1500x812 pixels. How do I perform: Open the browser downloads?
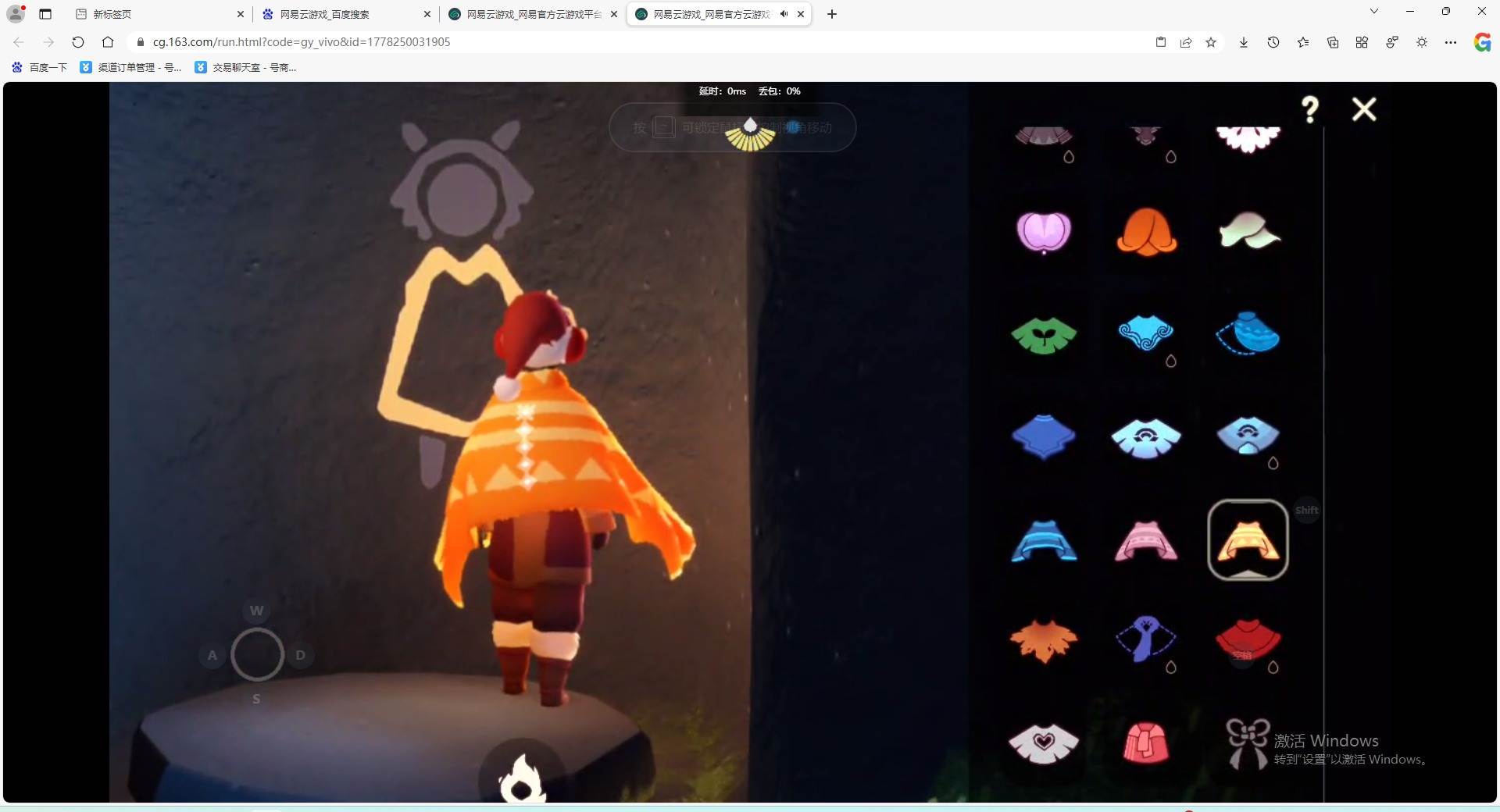[x=1244, y=42]
